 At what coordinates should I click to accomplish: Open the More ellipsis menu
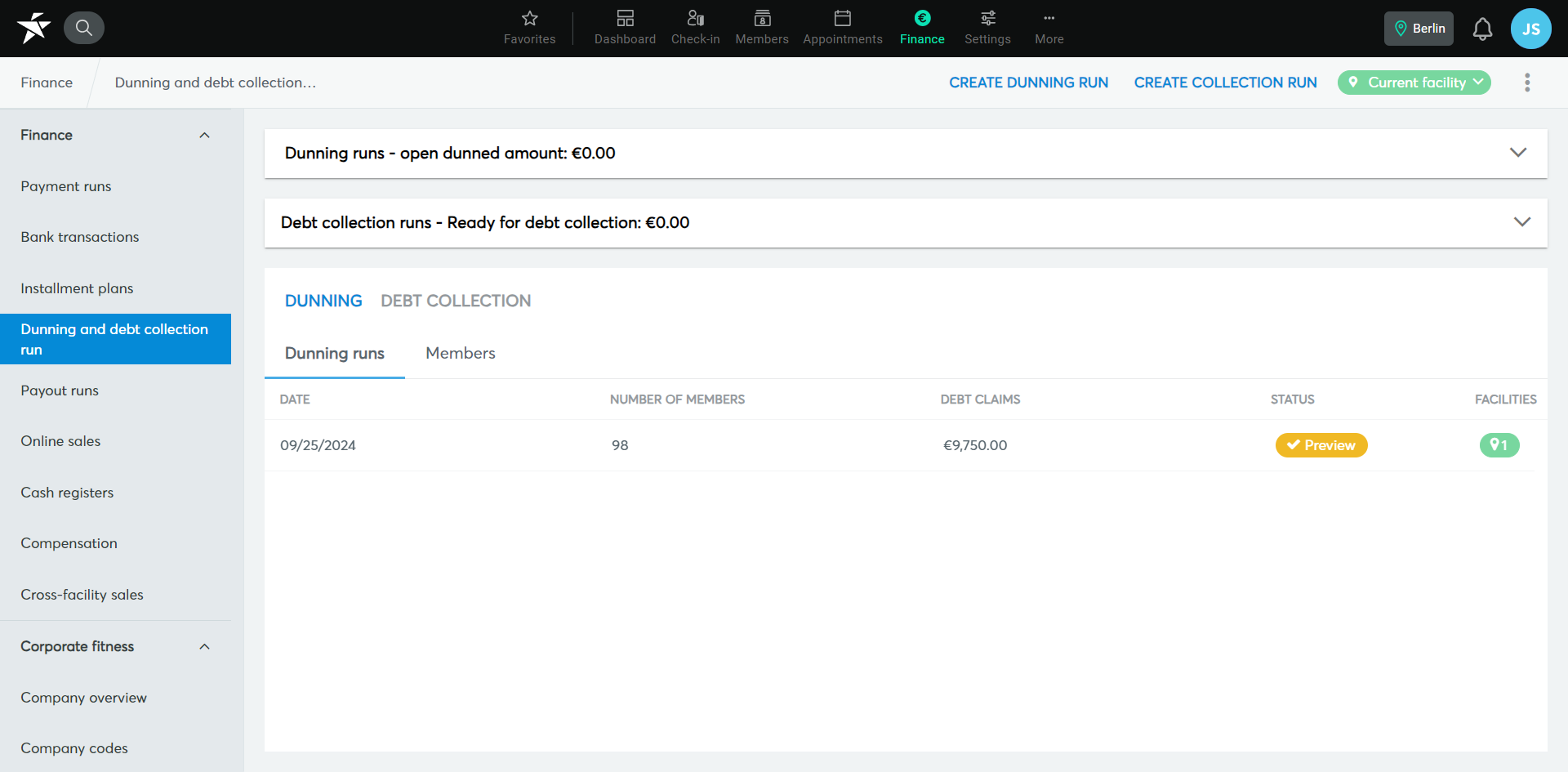point(1049,28)
